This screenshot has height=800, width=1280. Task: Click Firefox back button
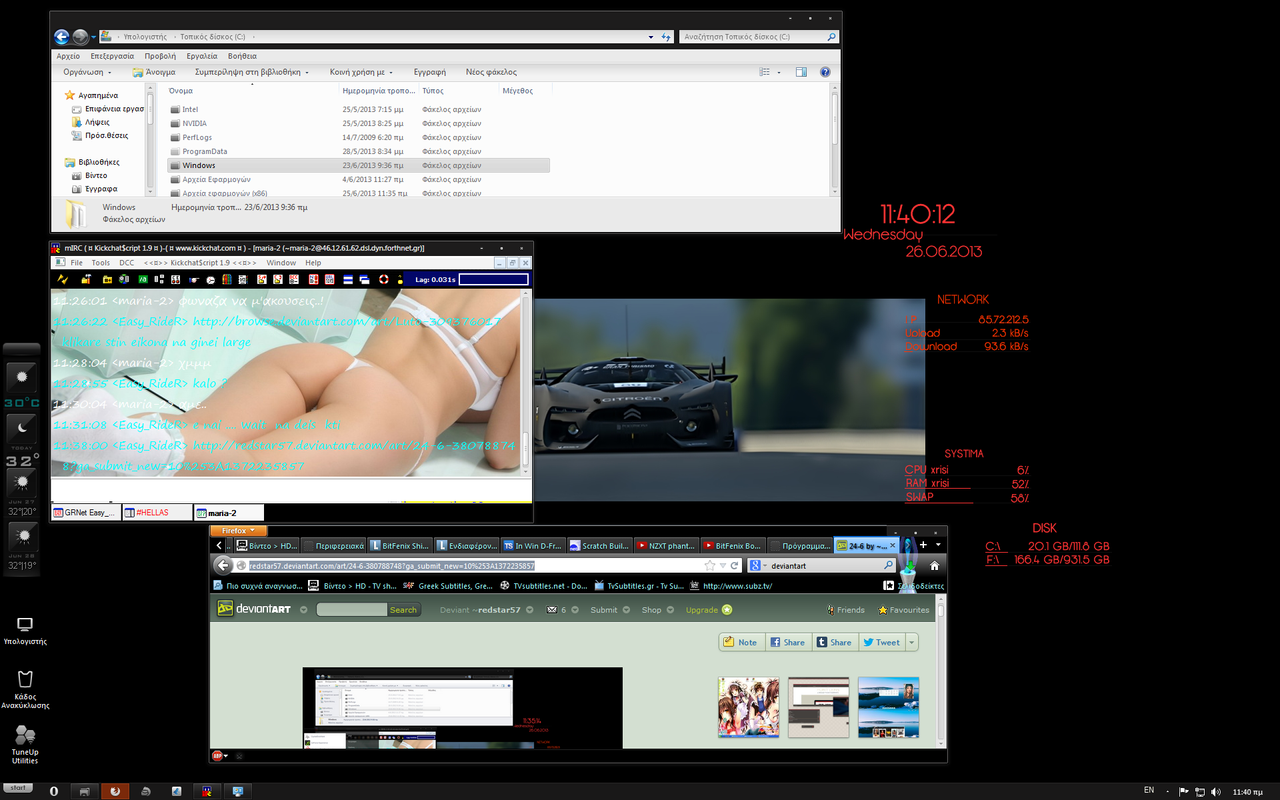coord(223,565)
